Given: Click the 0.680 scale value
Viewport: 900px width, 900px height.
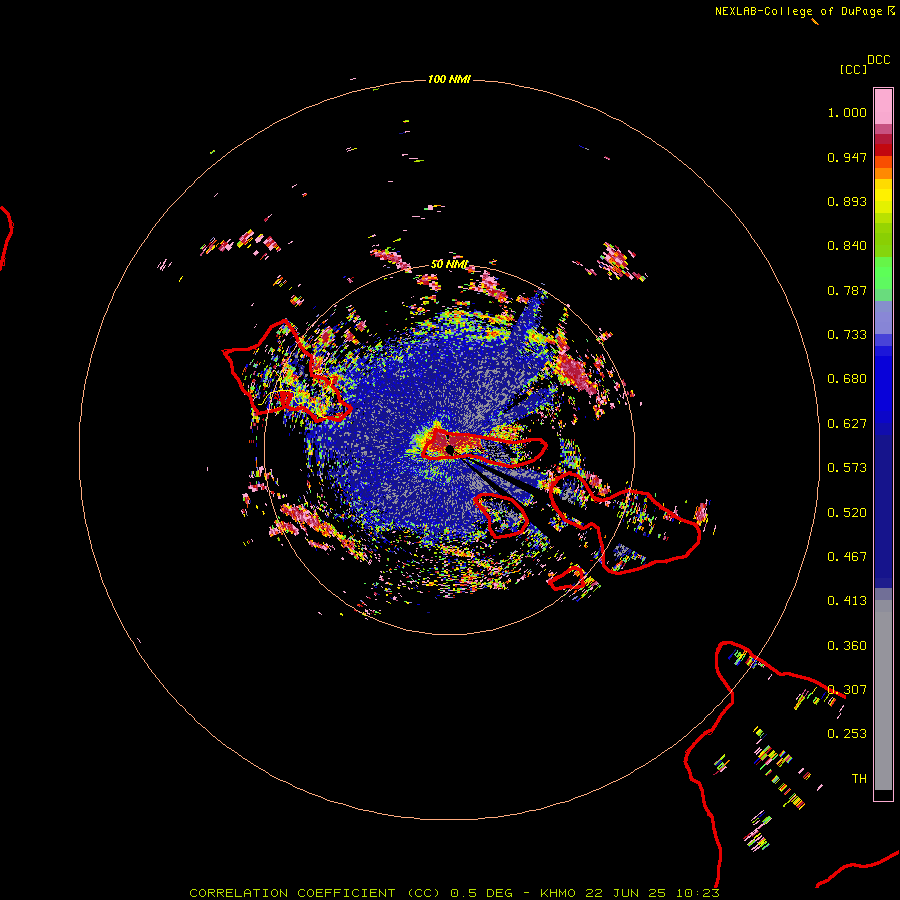Looking at the screenshot, I should (x=847, y=379).
